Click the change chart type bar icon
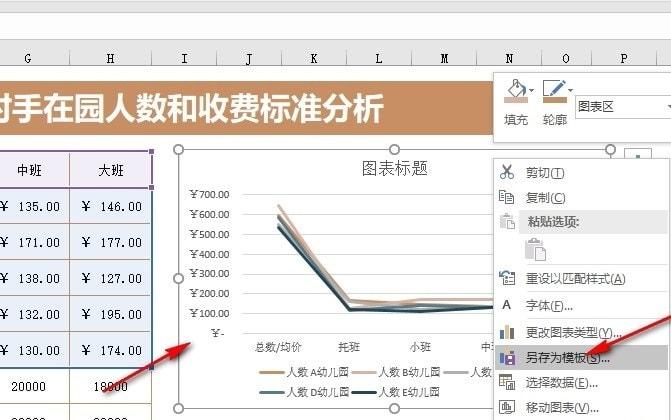 pyautogui.click(x=507, y=332)
